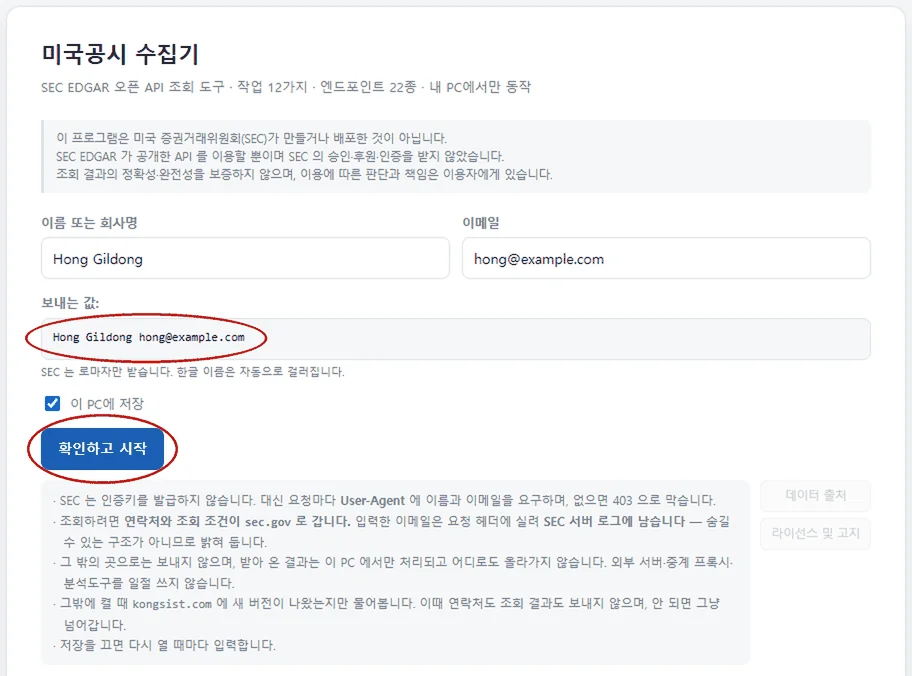The height and width of the screenshot is (676, 912).
Task: Click the hint about SEC 로마자만 받습니다
Action: click(193, 372)
